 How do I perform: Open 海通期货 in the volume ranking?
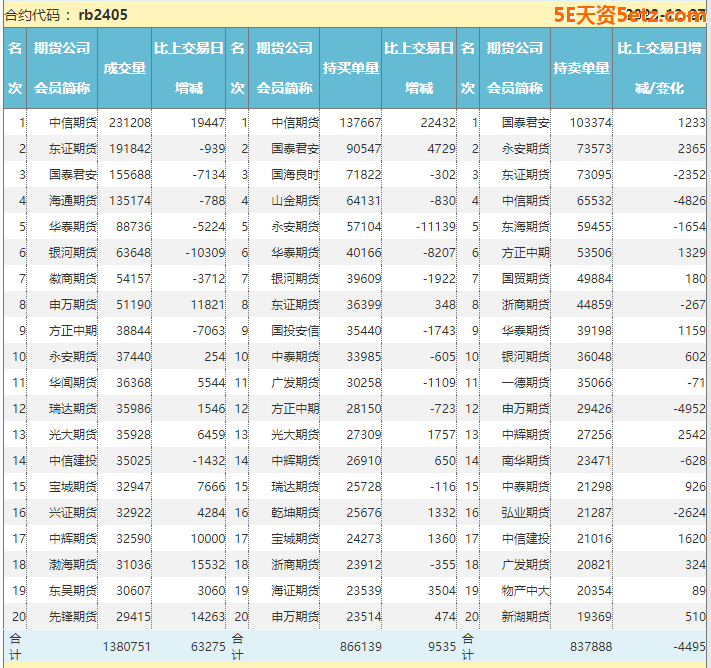tap(73, 201)
